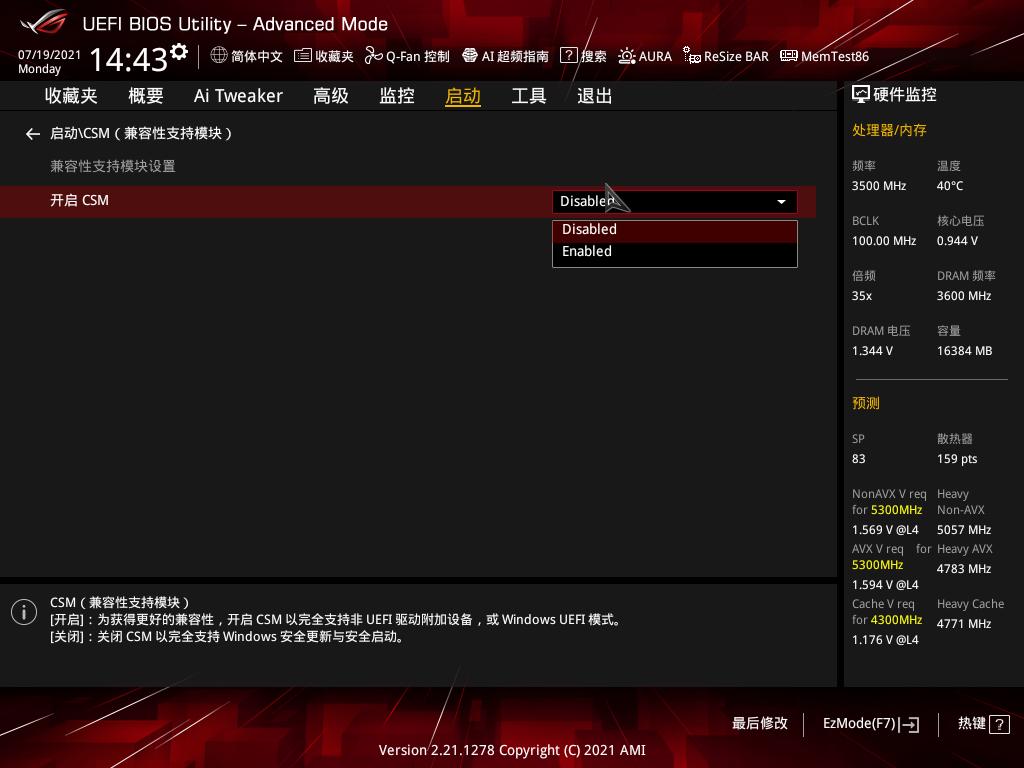Open AI 超频指南 brain icon
1024x768 pixels.
coord(470,56)
